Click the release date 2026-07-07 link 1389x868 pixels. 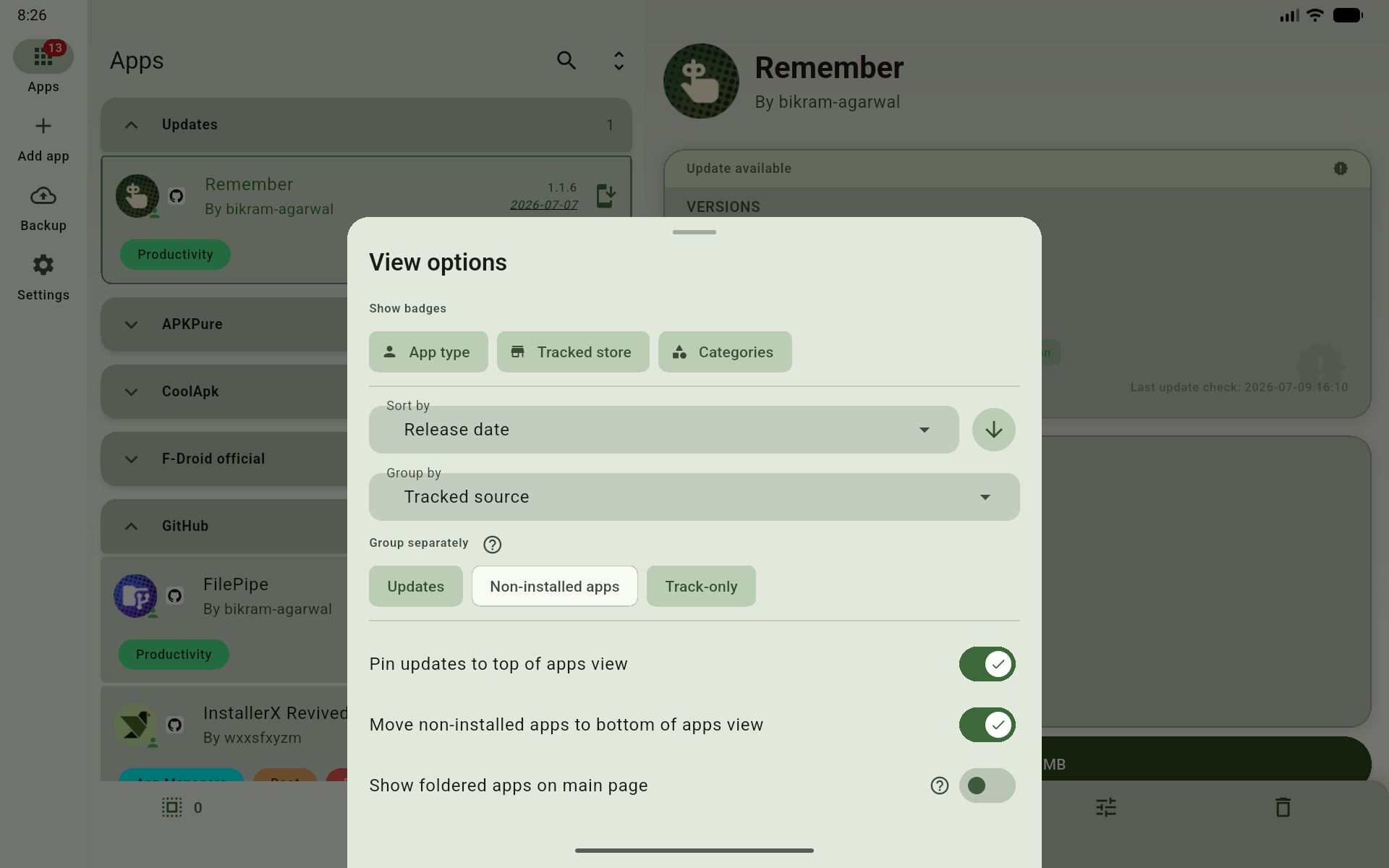(544, 205)
